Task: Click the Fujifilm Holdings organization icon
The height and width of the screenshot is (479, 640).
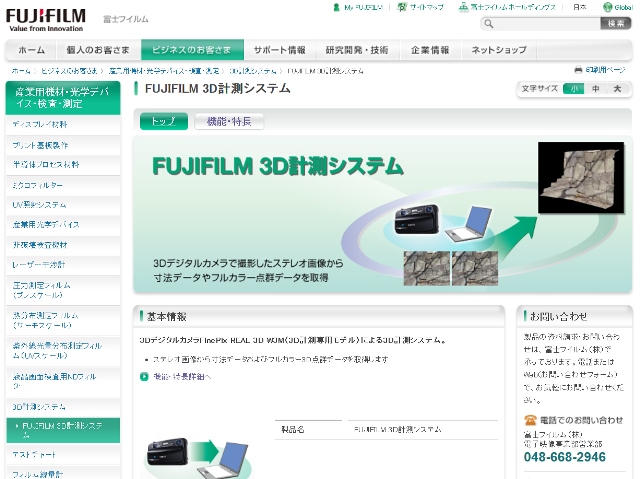Action: 463,7
